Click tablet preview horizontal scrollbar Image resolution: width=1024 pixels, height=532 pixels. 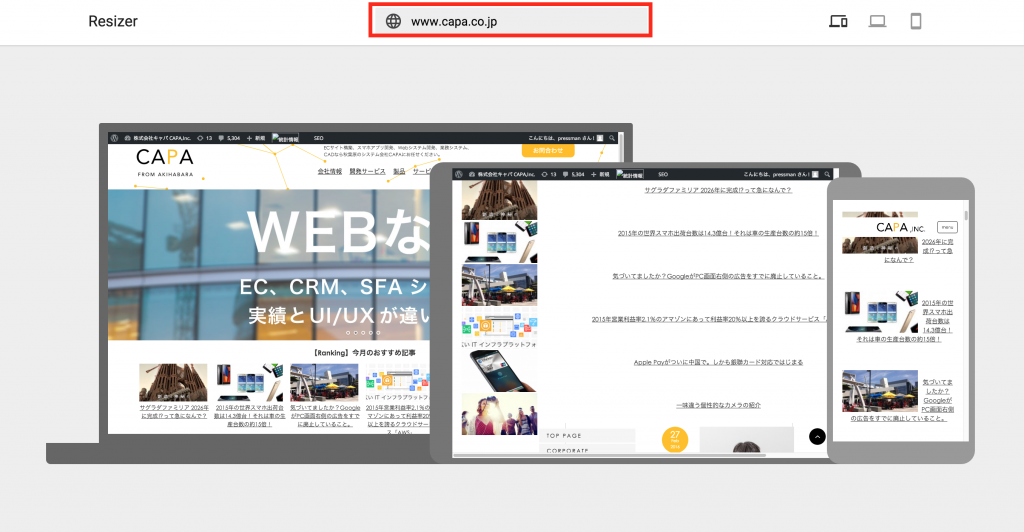(x=609, y=455)
